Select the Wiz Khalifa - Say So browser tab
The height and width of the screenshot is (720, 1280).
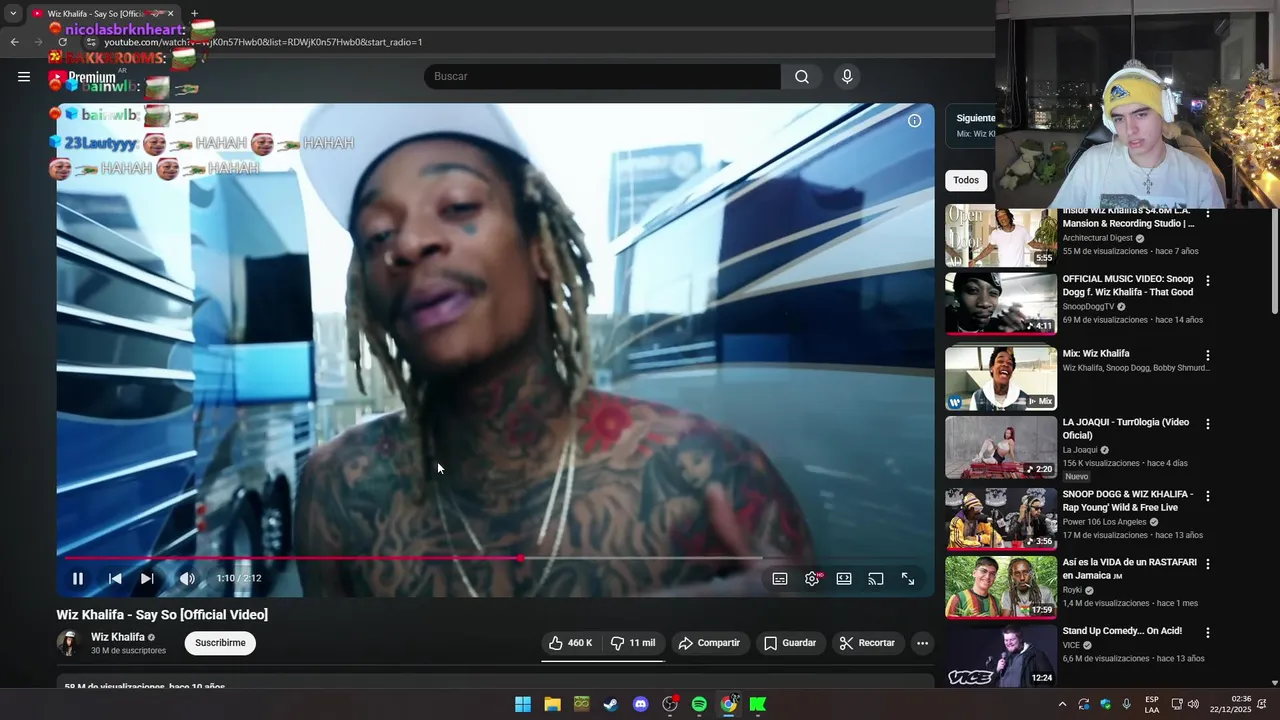tap(101, 14)
